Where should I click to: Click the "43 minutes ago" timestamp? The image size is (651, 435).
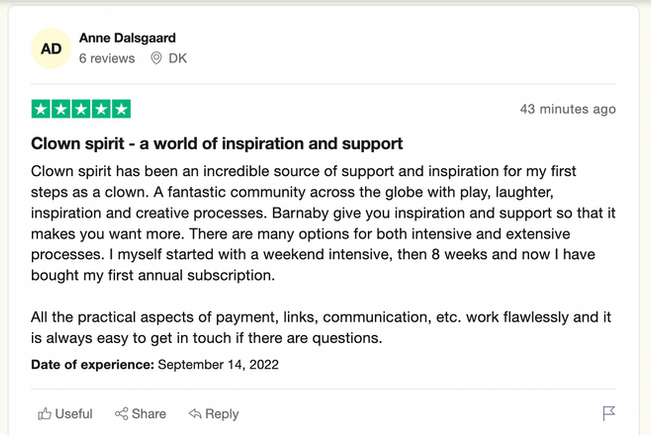click(x=568, y=109)
